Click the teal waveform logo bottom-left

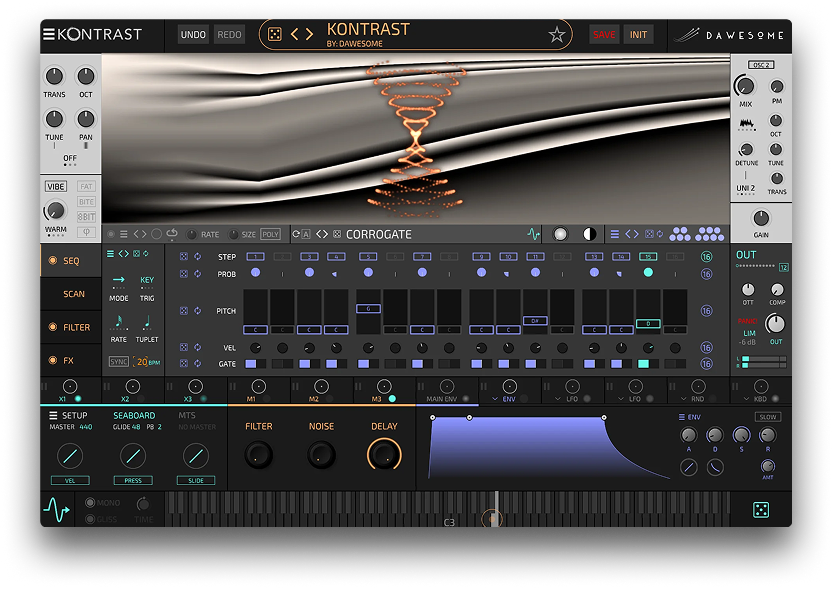(x=56, y=510)
